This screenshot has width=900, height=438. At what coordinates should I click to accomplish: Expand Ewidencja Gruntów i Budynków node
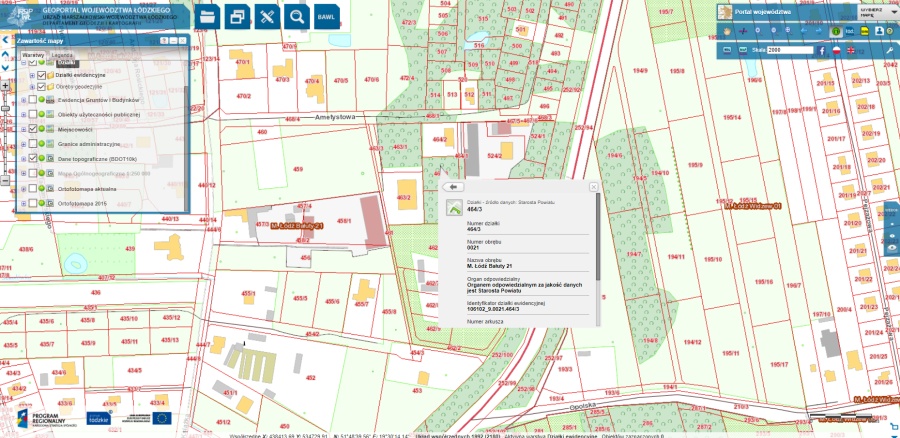(24, 100)
